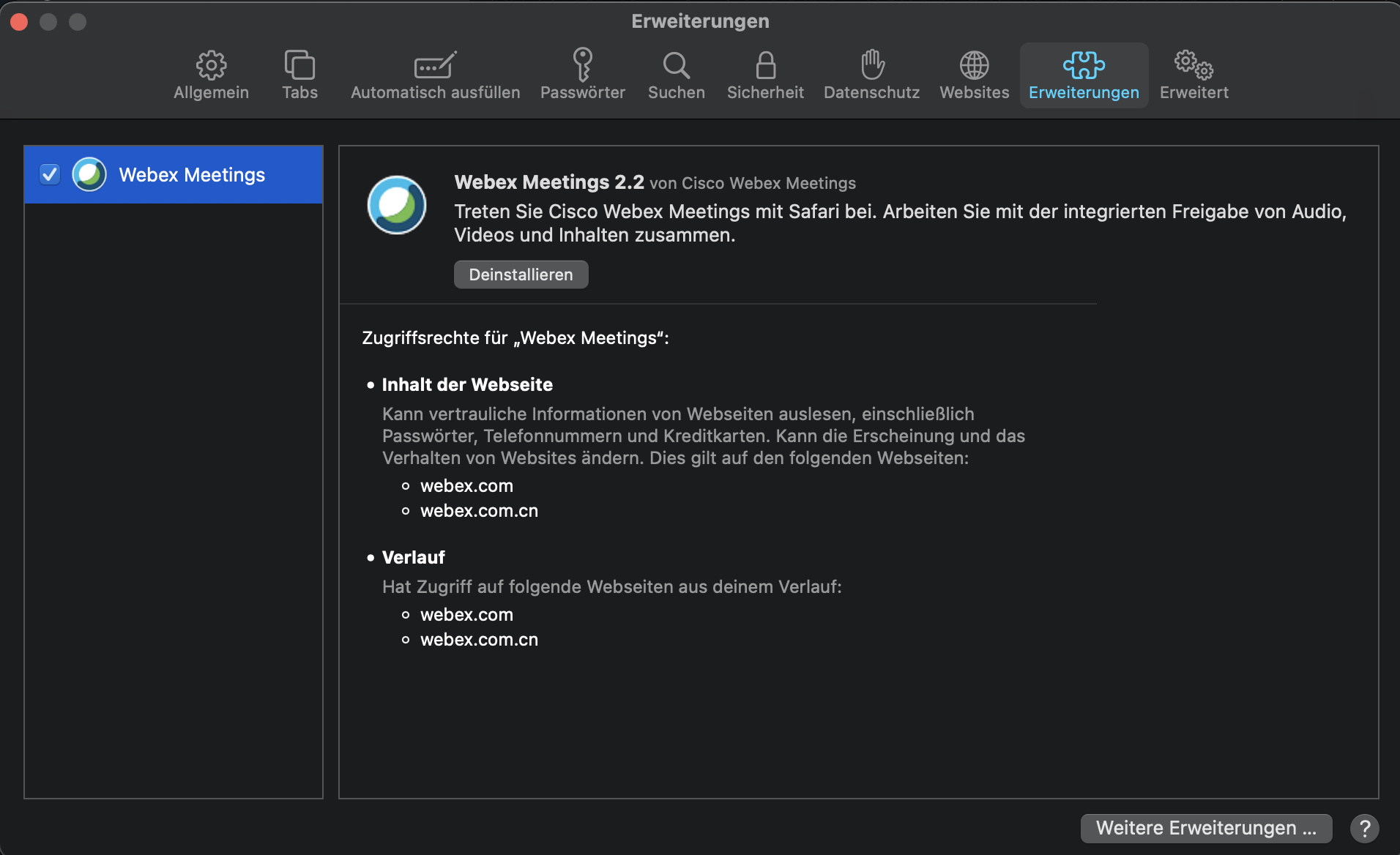Click the 'Kann vertrauliche Informationen' paragraph
This screenshot has width=1400, height=855.
click(x=704, y=436)
